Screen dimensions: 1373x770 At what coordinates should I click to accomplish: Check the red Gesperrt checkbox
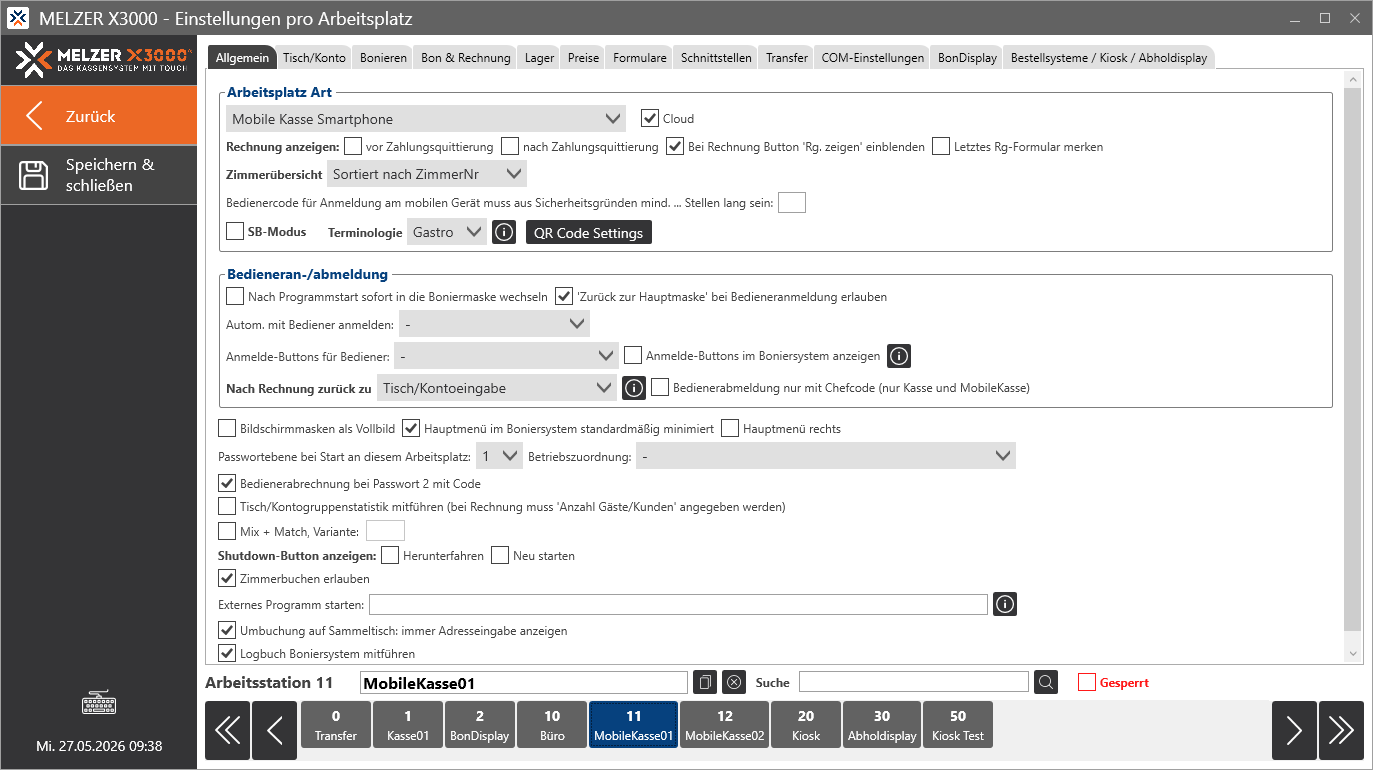(x=1087, y=682)
